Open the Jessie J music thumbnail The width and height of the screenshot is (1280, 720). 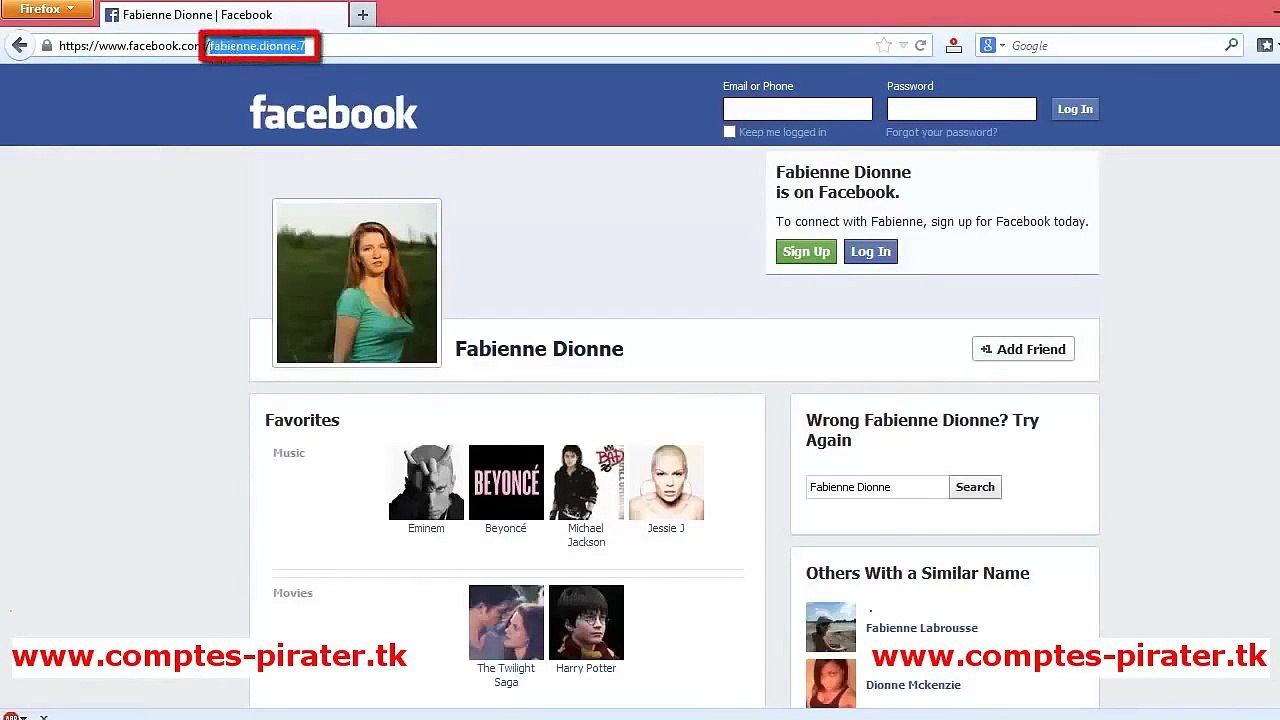pos(666,483)
